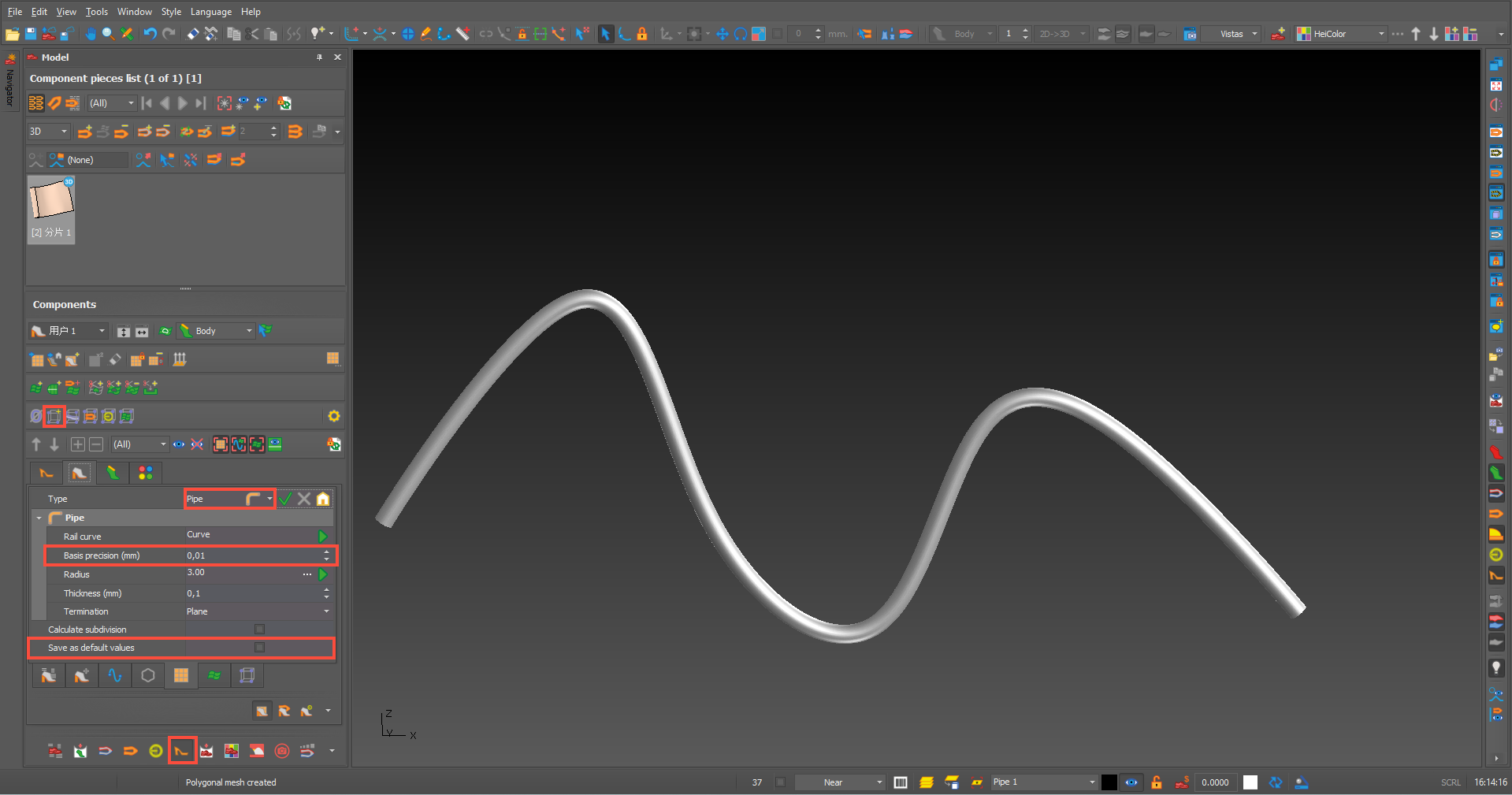
Task: Click the orange unlock padlock in status bar
Action: tap(1157, 782)
